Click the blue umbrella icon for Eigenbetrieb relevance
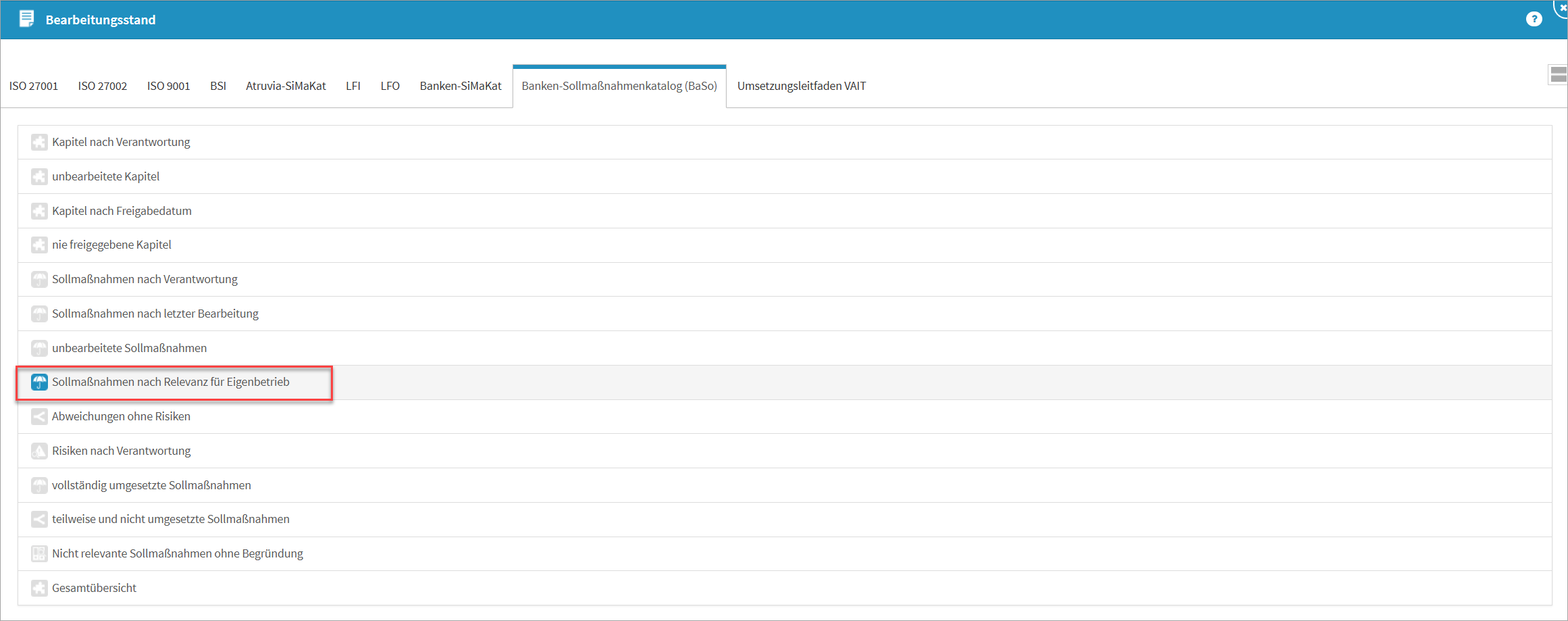This screenshot has width=1568, height=621. [39, 382]
